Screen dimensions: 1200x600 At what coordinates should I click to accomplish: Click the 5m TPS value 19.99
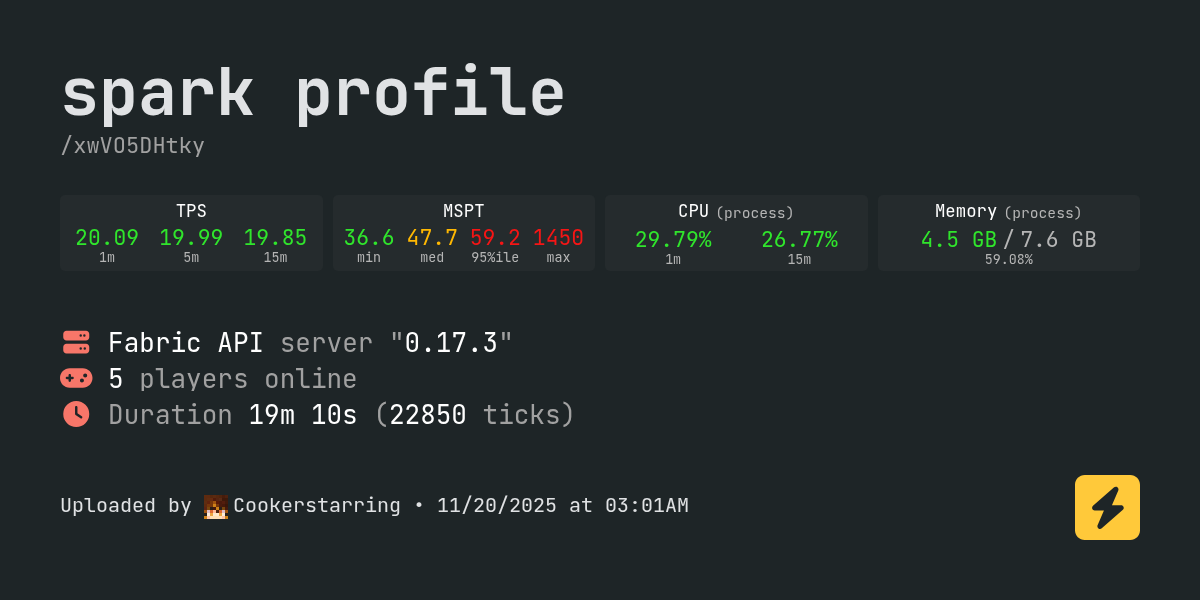191,238
